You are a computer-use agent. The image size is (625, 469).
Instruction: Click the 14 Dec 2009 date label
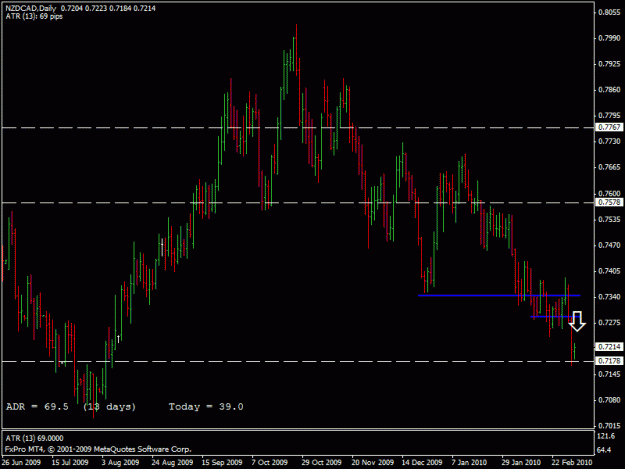click(x=422, y=462)
